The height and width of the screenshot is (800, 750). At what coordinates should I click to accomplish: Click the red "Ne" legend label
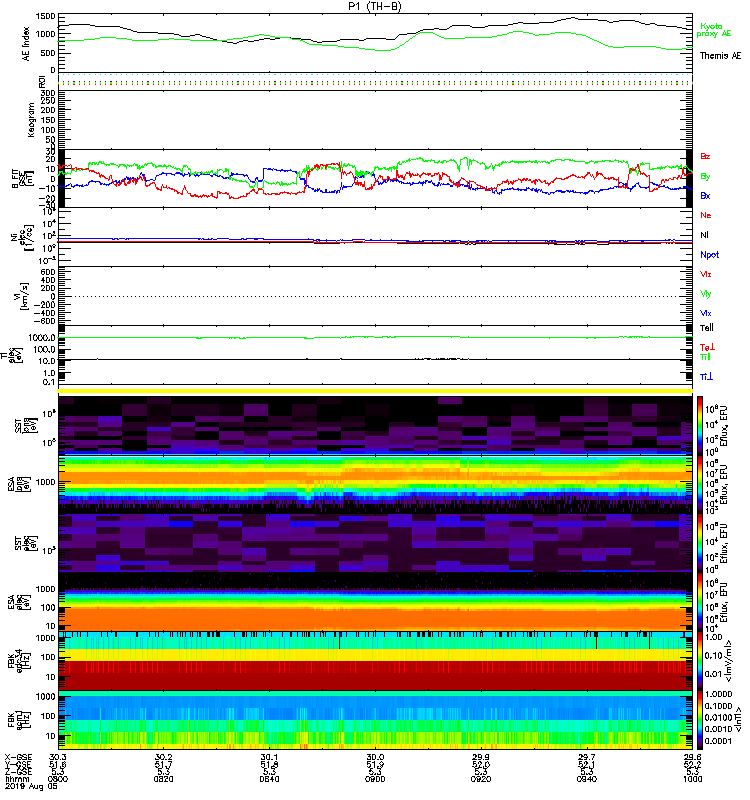point(706,215)
